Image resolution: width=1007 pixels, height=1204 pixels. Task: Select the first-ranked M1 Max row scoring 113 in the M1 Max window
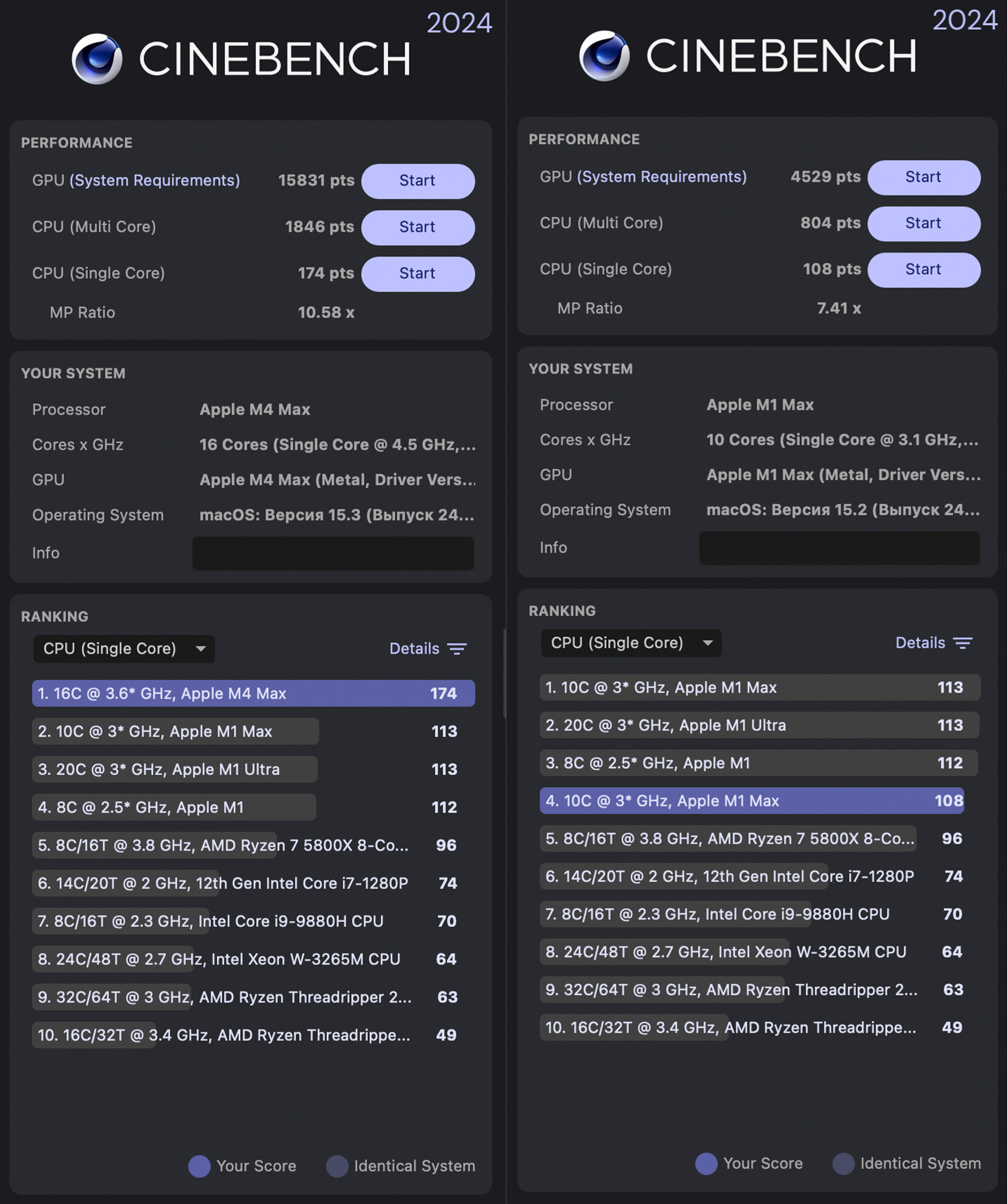pos(760,688)
